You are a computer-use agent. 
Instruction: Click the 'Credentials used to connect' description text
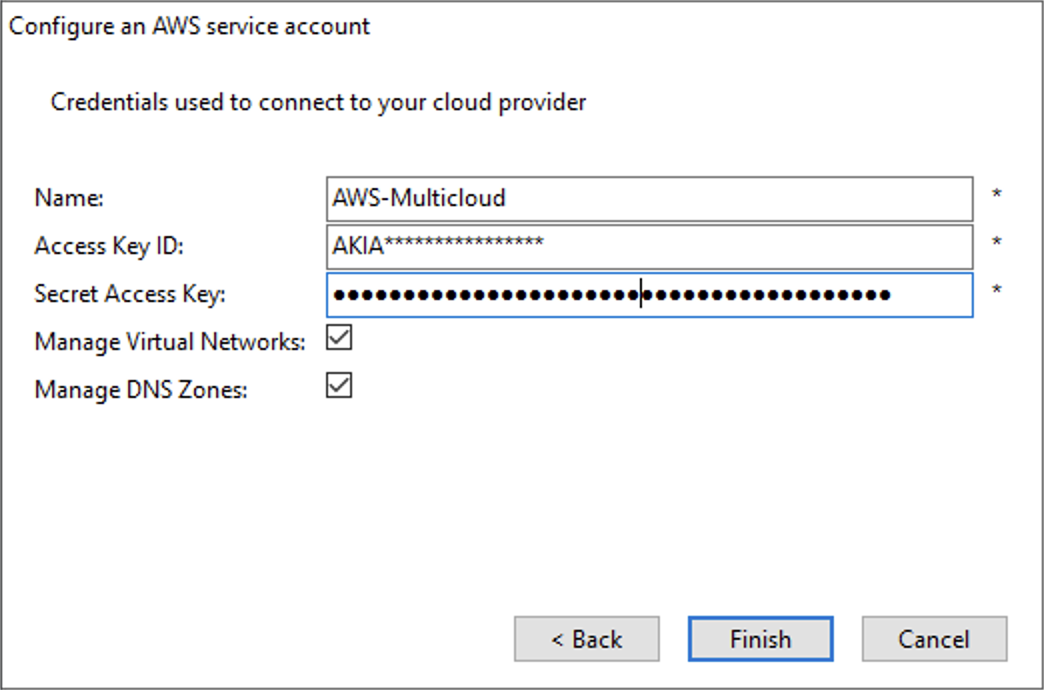(x=318, y=102)
